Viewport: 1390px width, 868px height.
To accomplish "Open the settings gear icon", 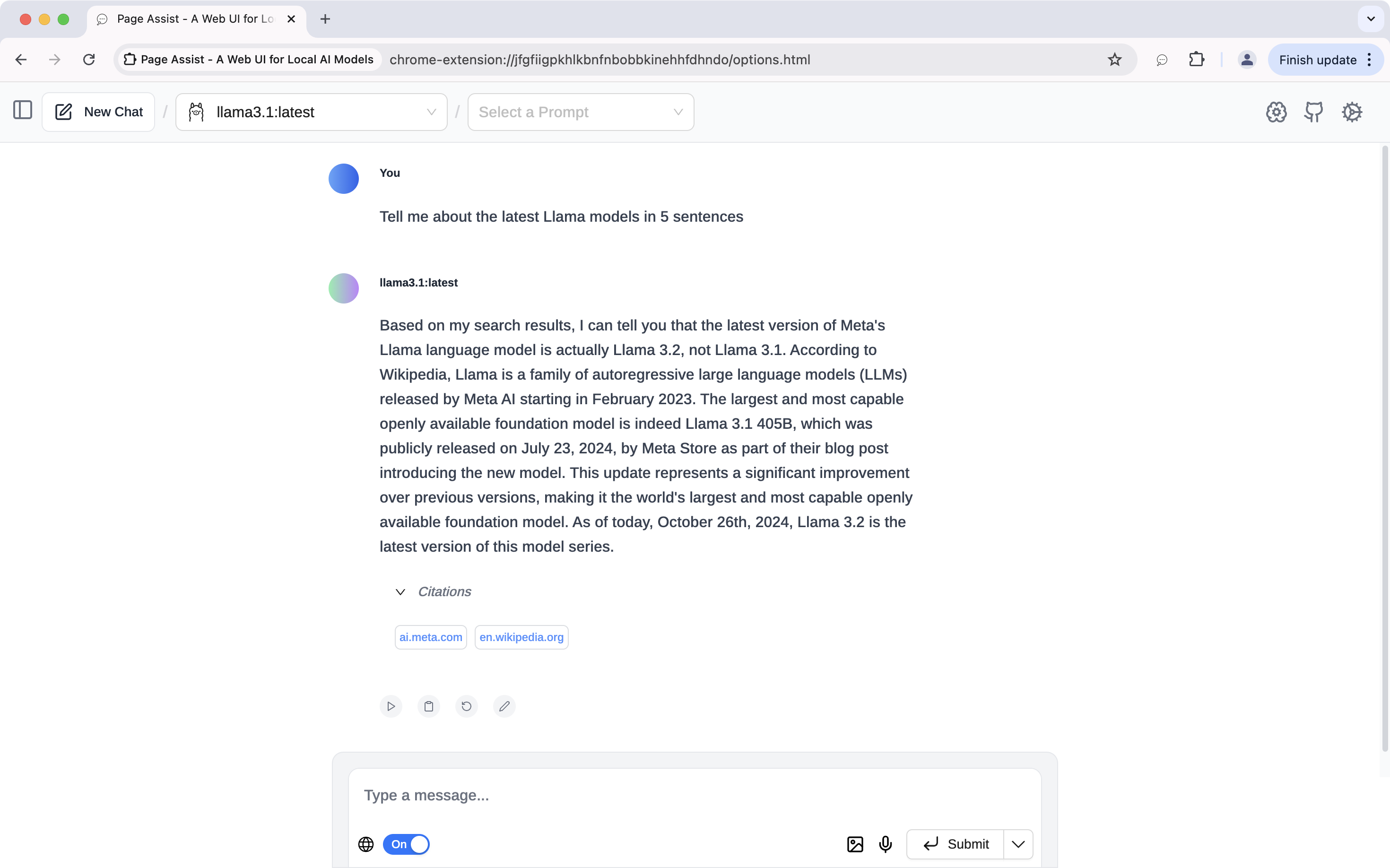I will click(1352, 112).
